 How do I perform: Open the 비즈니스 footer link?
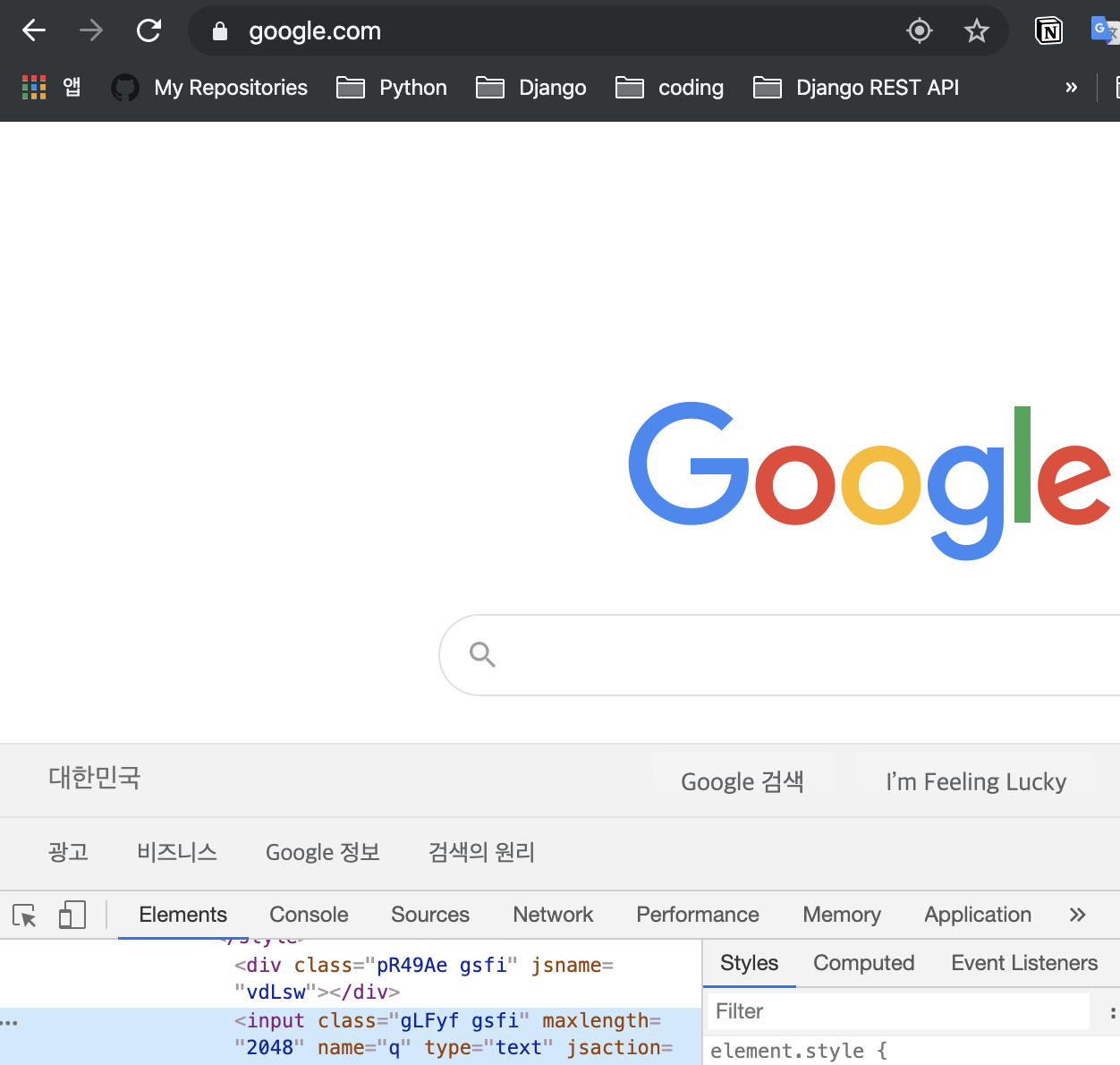[x=177, y=852]
